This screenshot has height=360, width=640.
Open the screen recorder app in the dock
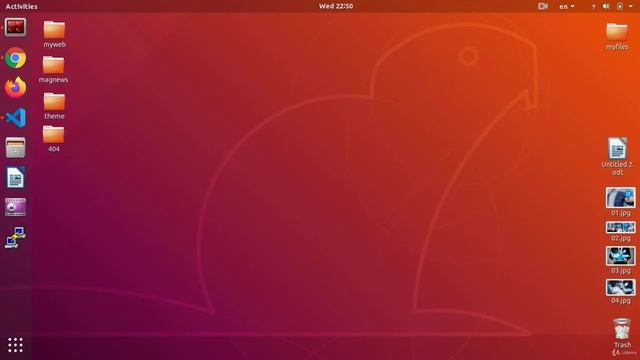click(16, 27)
